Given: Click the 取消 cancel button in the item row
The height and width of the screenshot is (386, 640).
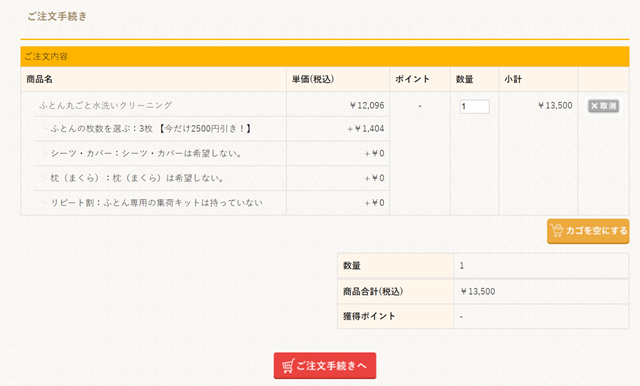Looking at the screenshot, I should pyautogui.click(x=603, y=106).
